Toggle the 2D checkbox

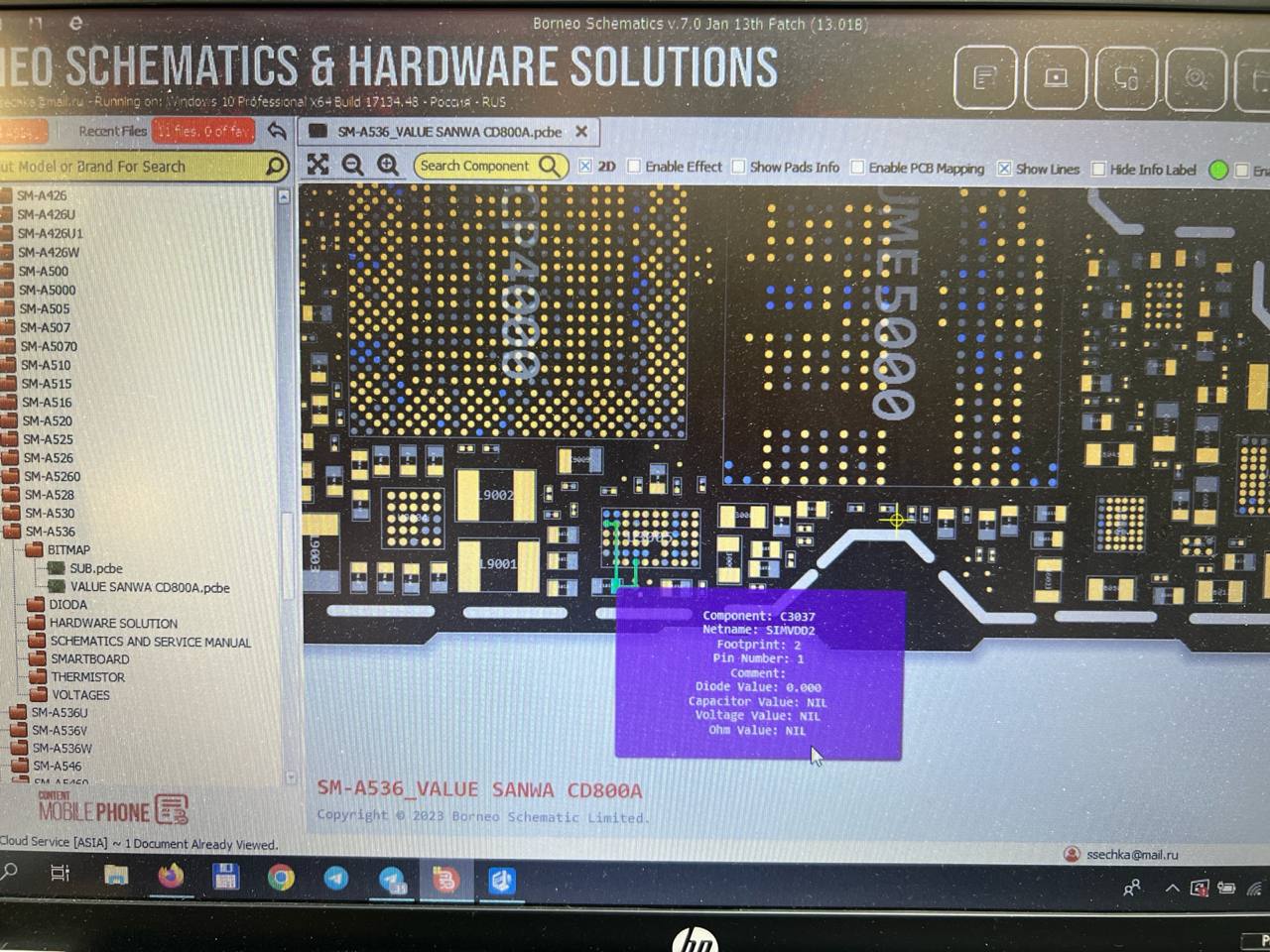point(585,166)
